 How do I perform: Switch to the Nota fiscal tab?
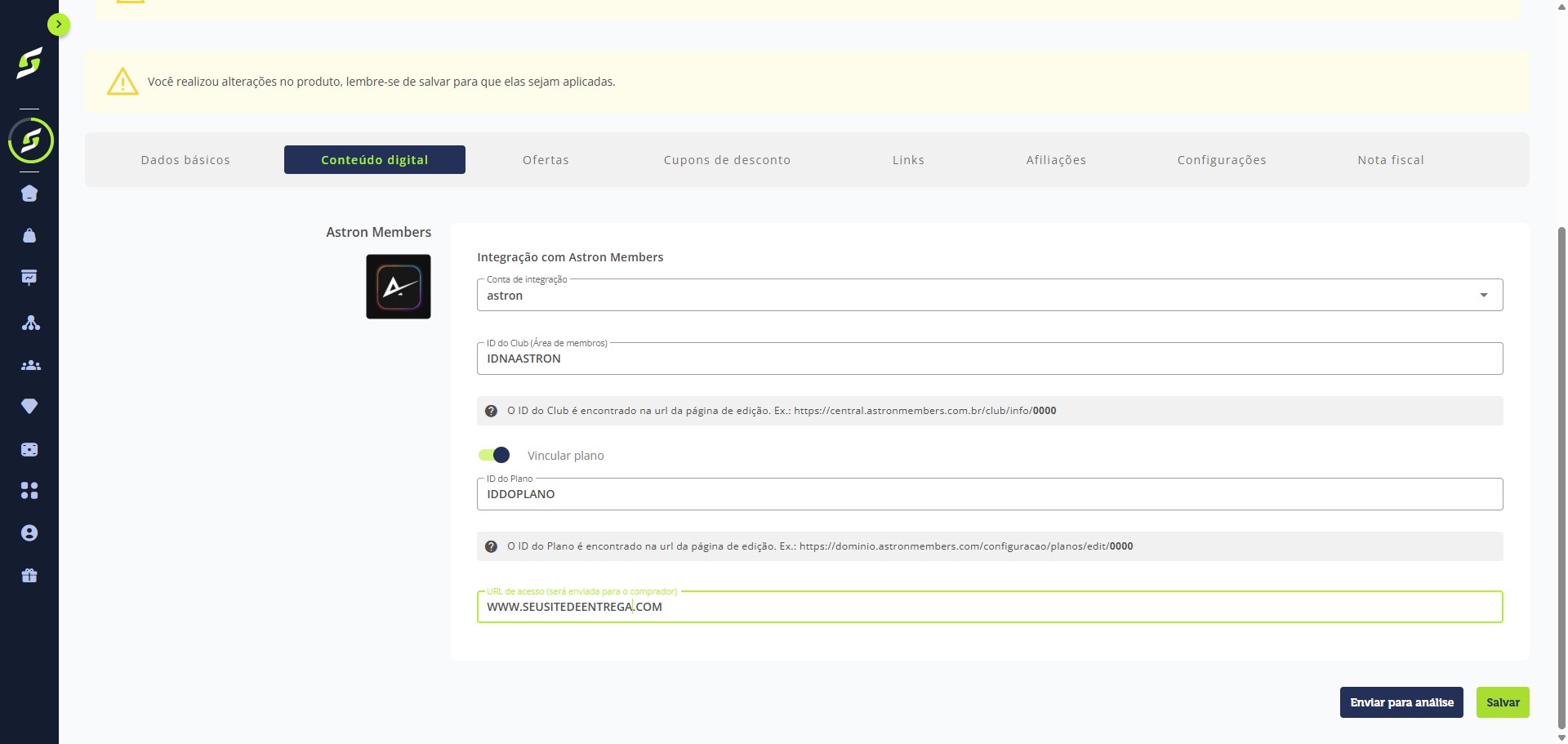point(1391,160)
